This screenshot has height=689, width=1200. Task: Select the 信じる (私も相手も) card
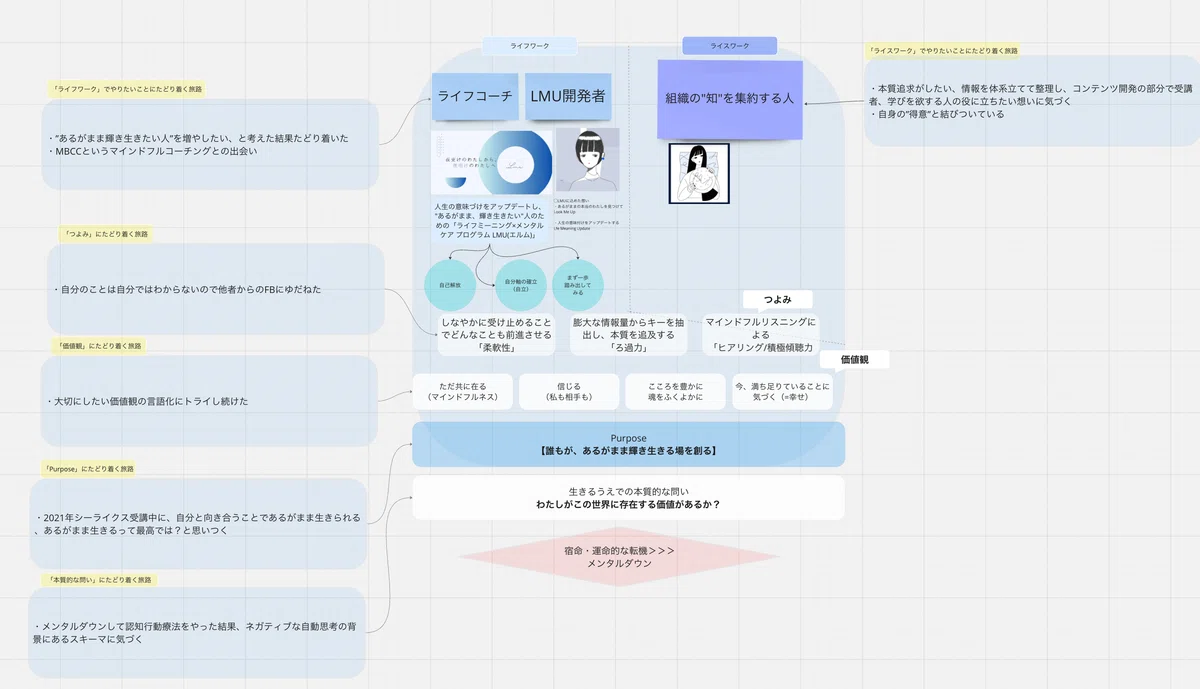coord(569,392)
